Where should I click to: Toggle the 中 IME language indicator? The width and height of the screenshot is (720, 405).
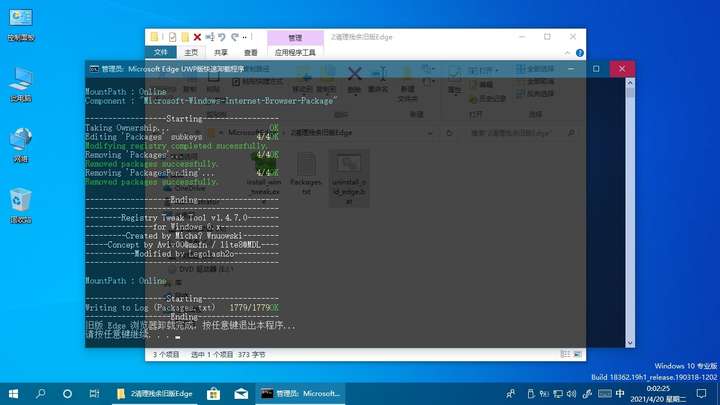pyautogui.click(x=620, y=394)
